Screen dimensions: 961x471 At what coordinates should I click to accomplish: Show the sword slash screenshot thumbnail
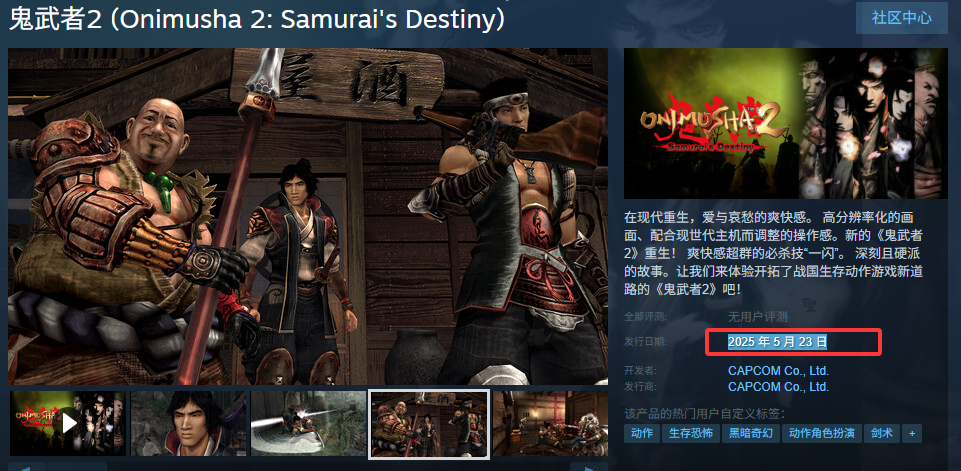coord(308,423)
